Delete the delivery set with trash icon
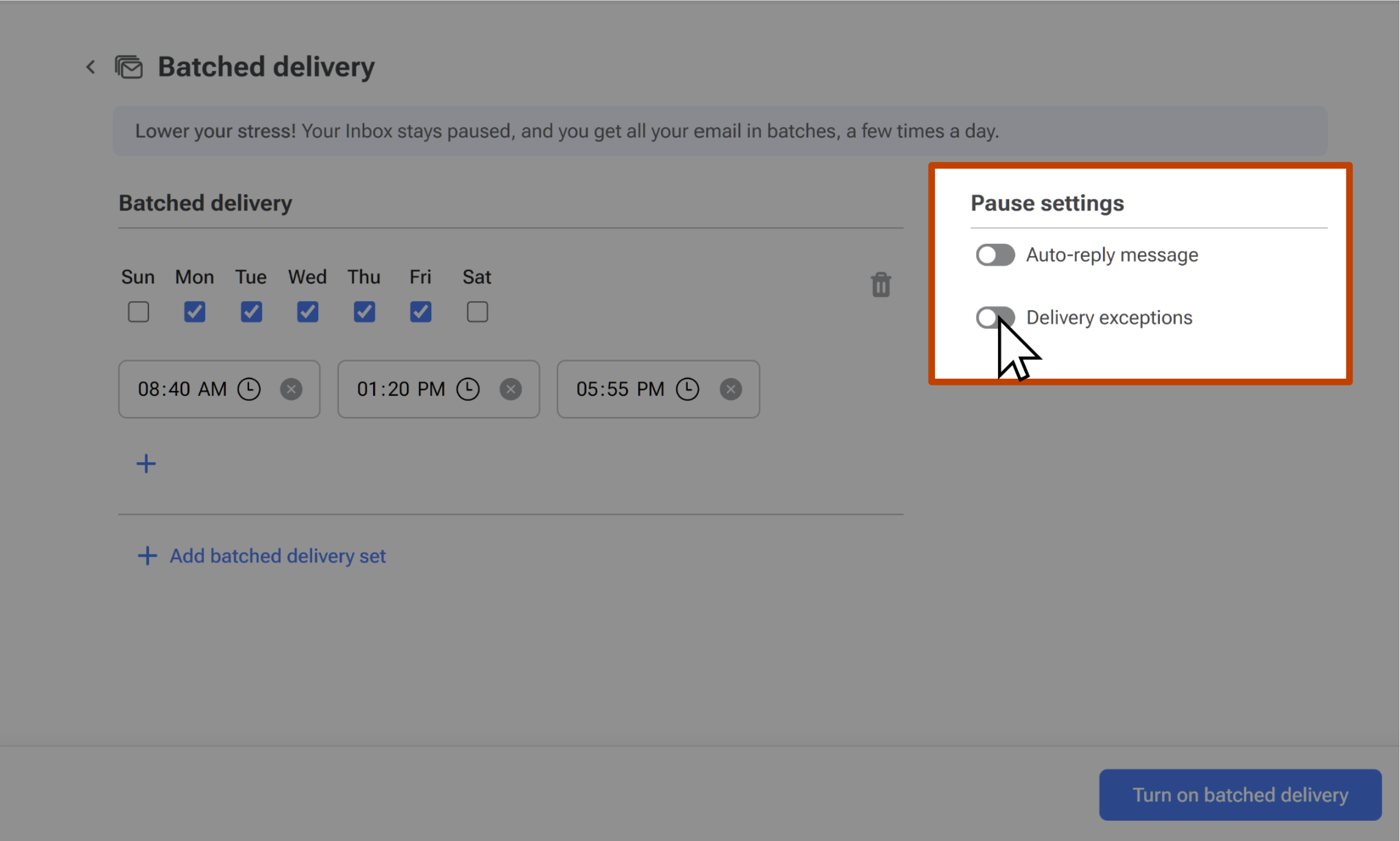Viewport: 1400px width, 841px height. coord(881,285)
